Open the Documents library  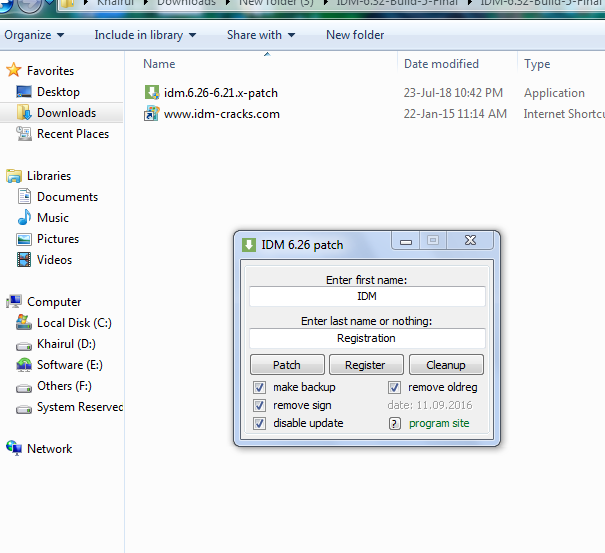pos(68,197)
